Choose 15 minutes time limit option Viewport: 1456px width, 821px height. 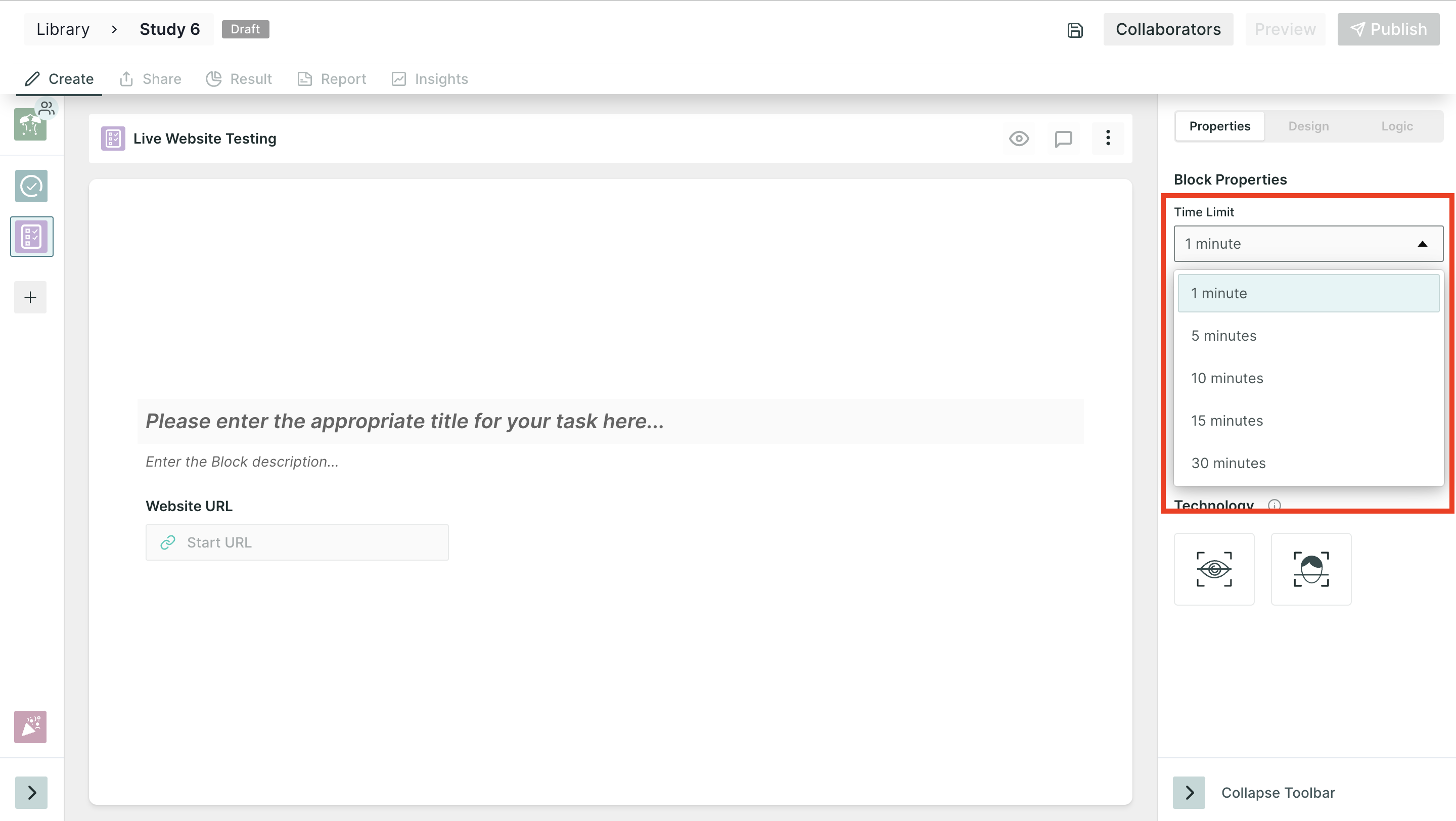(x=1308, y=421)
